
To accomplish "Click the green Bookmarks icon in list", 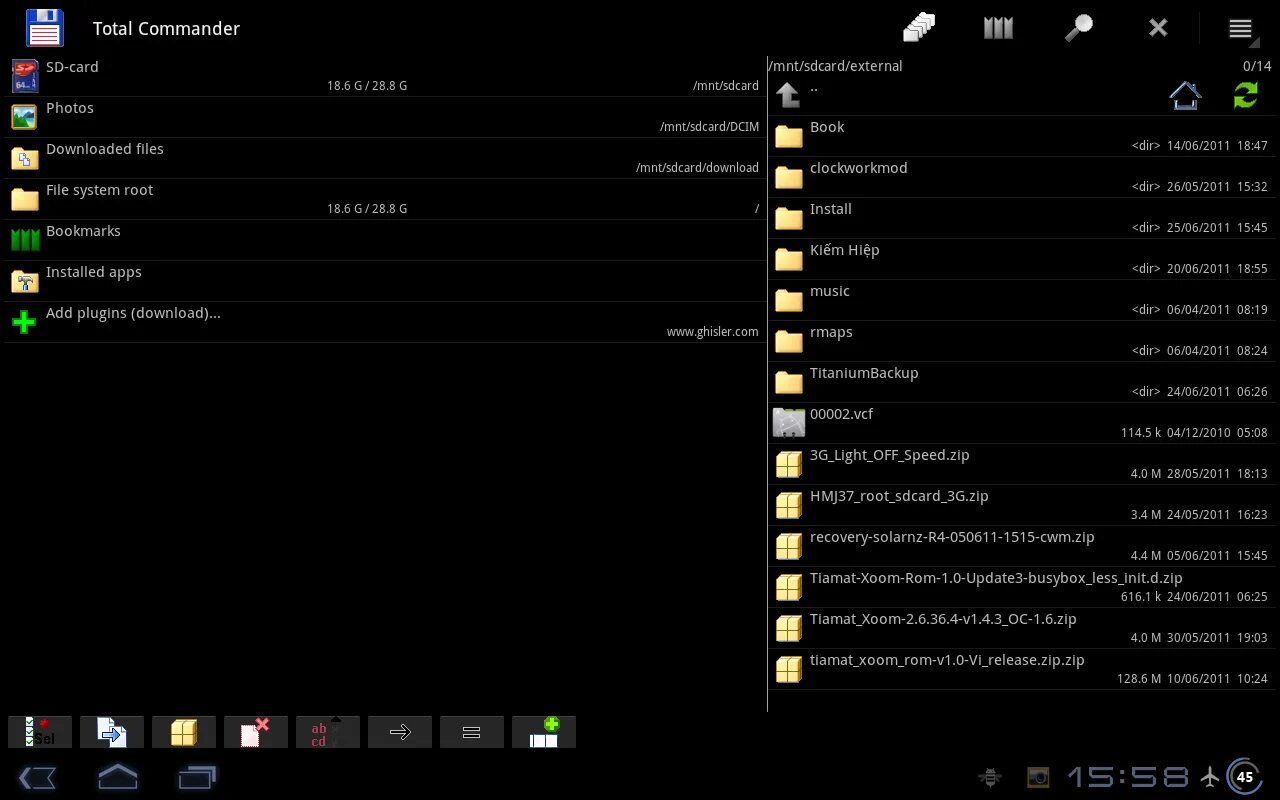I will [x=25, y=240].
